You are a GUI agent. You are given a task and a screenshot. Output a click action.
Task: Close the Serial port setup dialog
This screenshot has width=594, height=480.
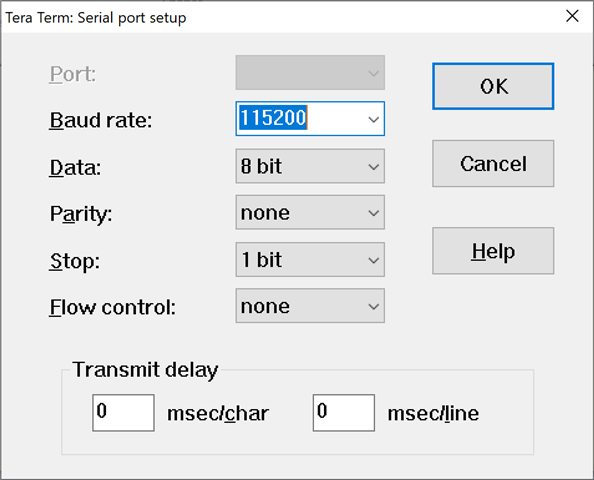pyautogui.click(x=572, y=16)
